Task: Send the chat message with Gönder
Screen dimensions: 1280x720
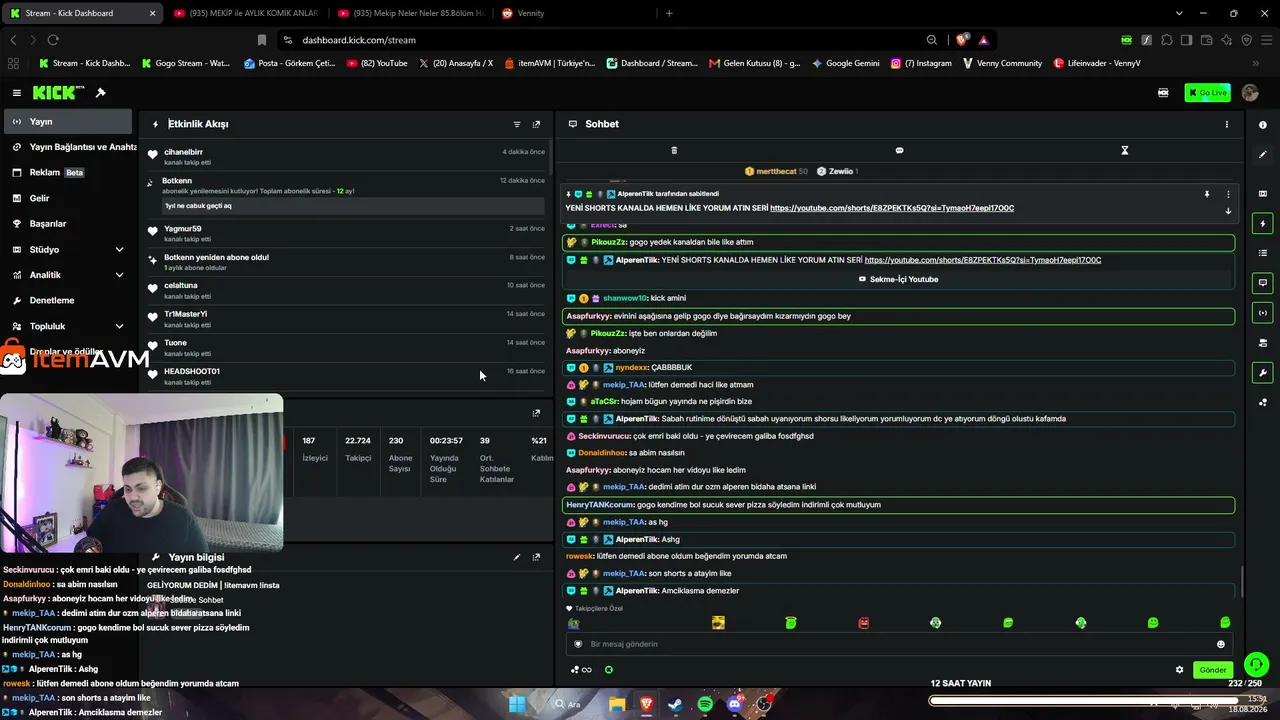Action: pos(1212,670)
